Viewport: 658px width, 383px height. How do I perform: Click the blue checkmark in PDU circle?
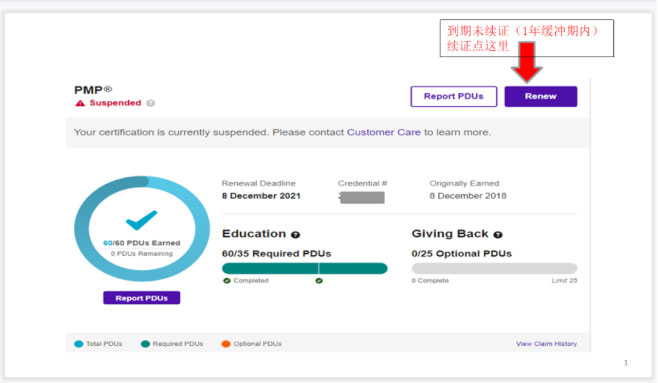click(x=141, y=220)
